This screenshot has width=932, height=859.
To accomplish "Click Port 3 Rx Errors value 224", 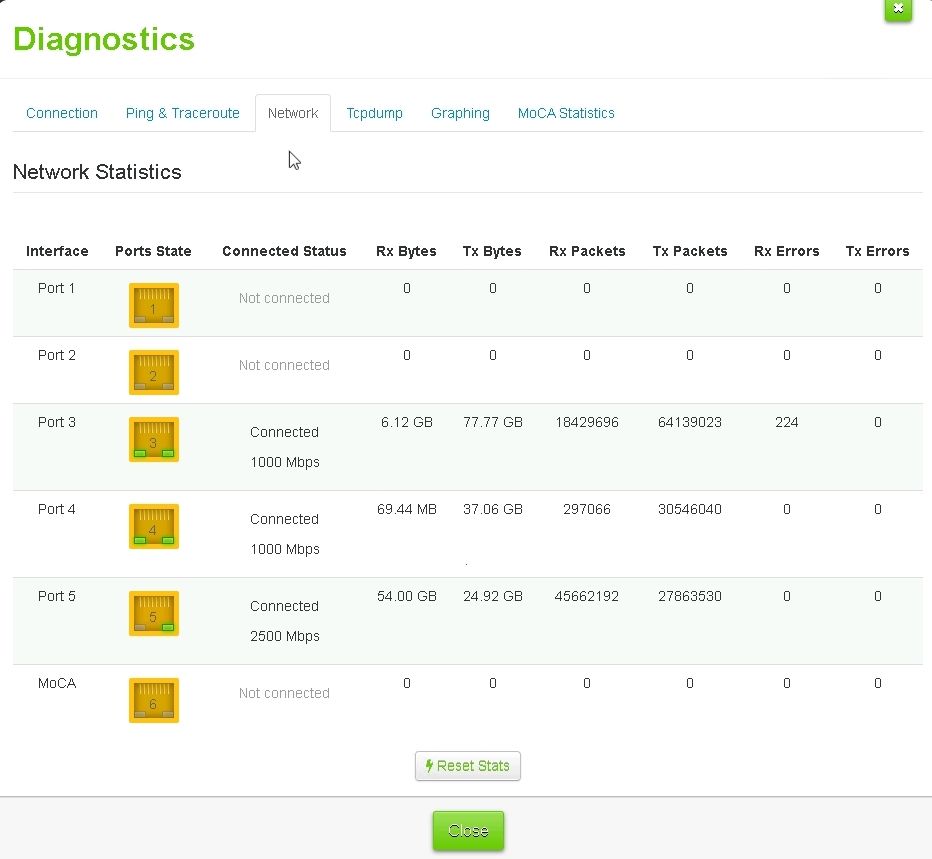I will [786, 422].
